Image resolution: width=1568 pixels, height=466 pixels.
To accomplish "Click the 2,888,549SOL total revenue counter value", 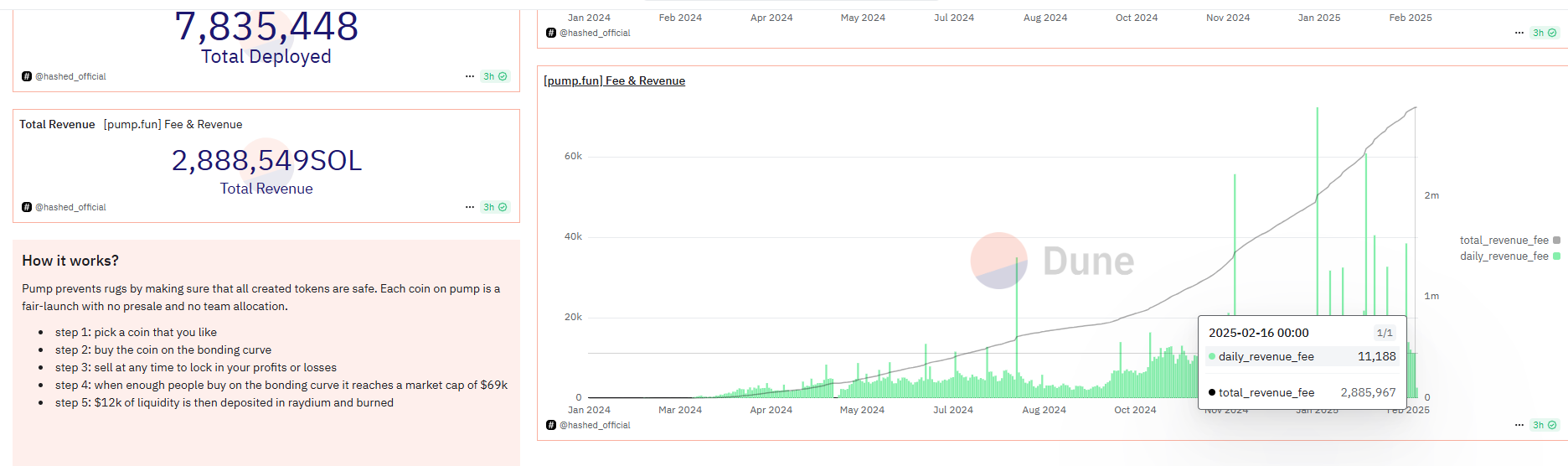I will pos(266,160).
